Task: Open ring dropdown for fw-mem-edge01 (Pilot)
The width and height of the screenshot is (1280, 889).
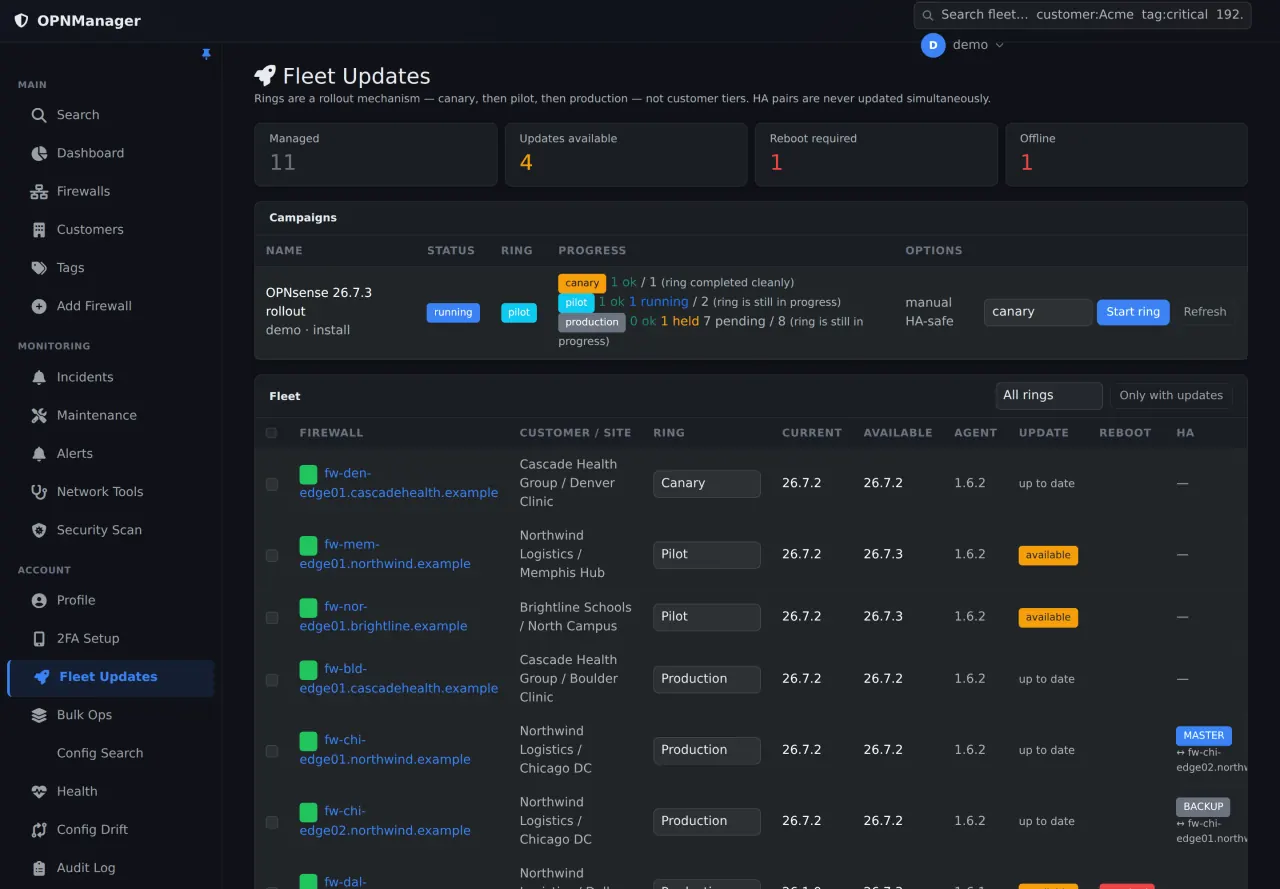Action: point(707,555)
